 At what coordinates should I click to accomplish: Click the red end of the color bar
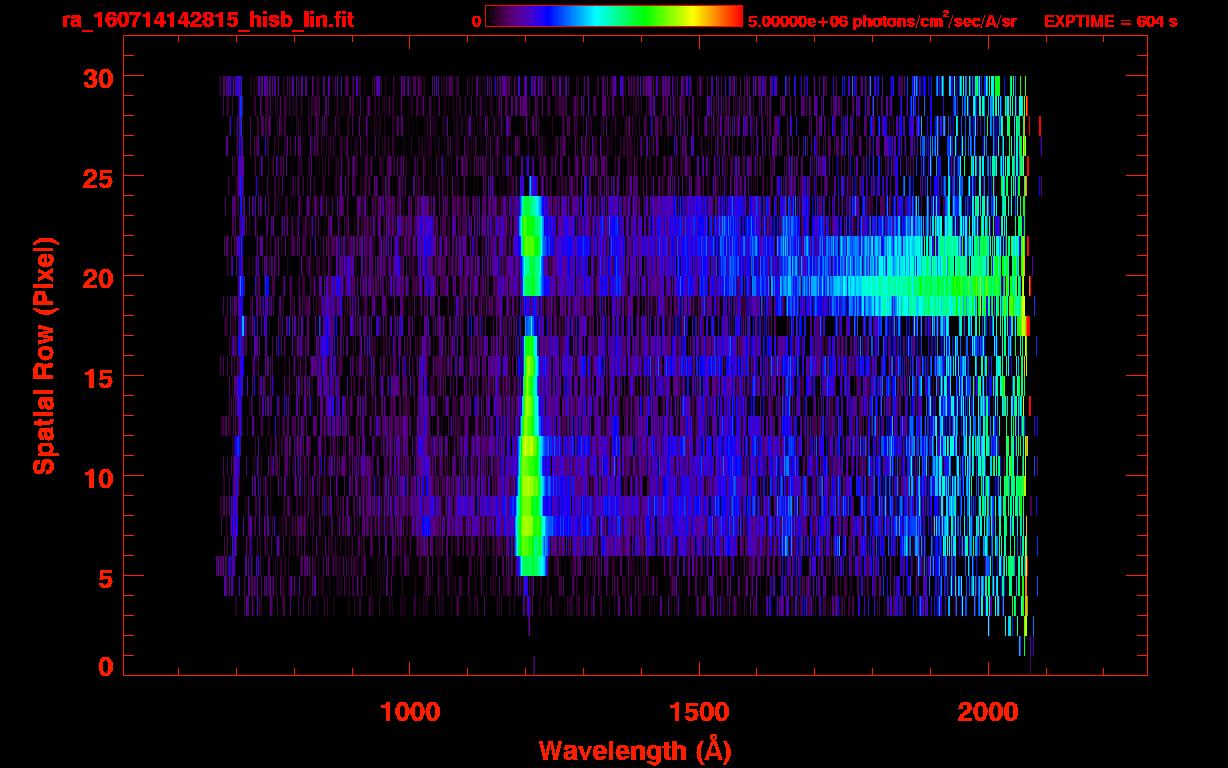tap(734, 16)
